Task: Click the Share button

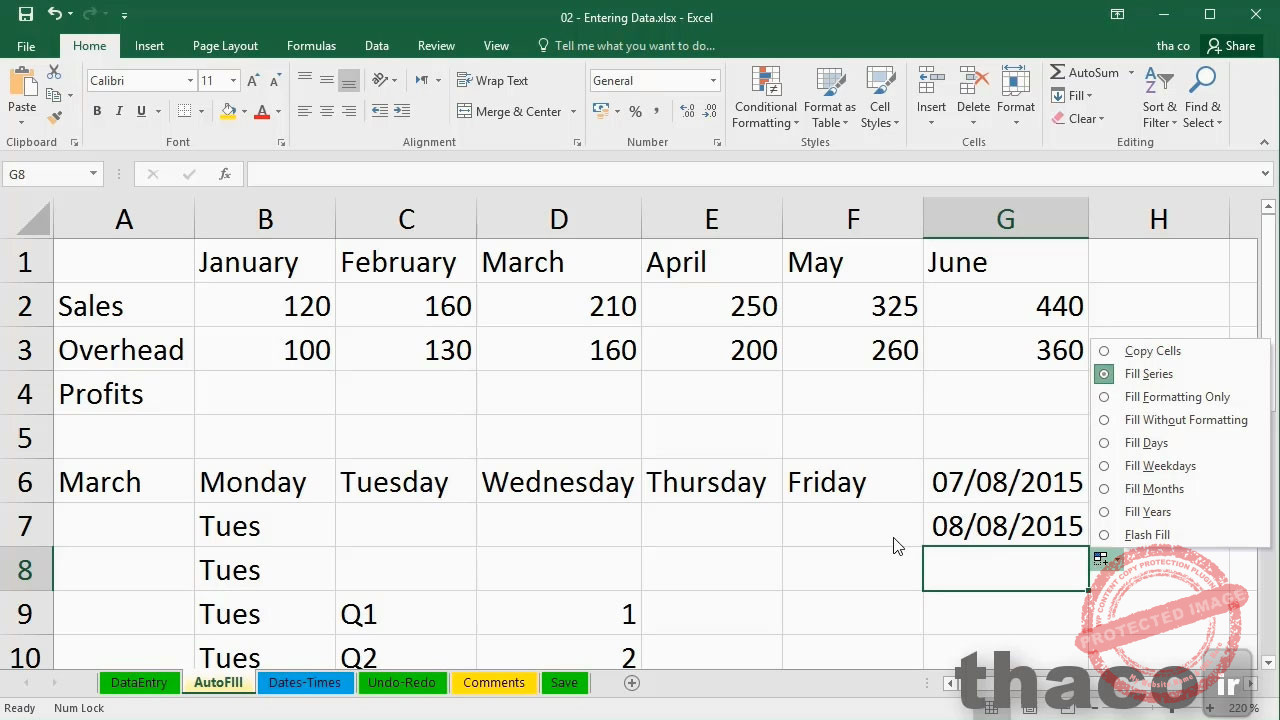Action: click(1231, 46)
